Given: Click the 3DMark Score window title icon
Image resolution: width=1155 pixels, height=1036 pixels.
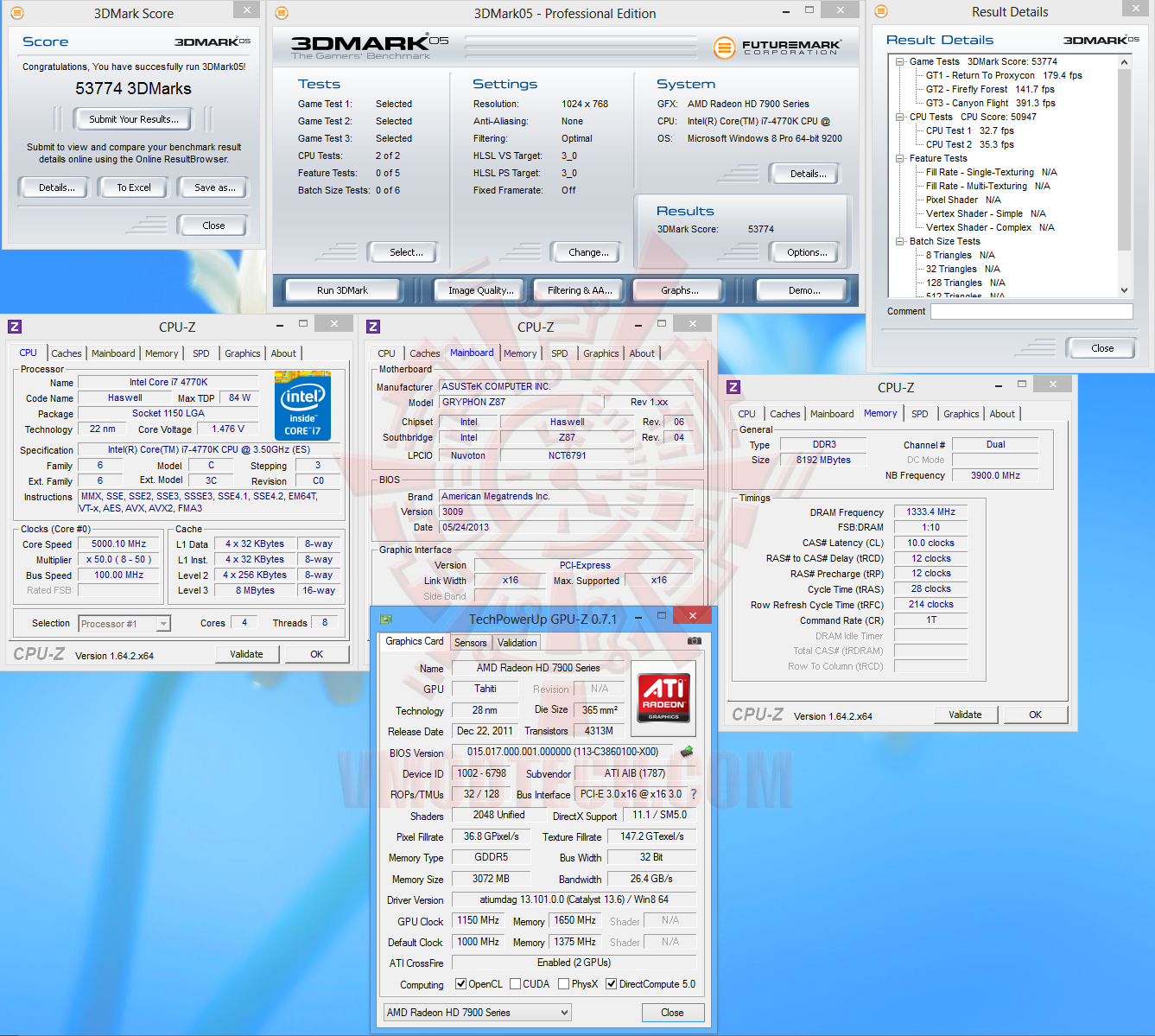Looking at the screenshot, I should [x=17, y=13].
